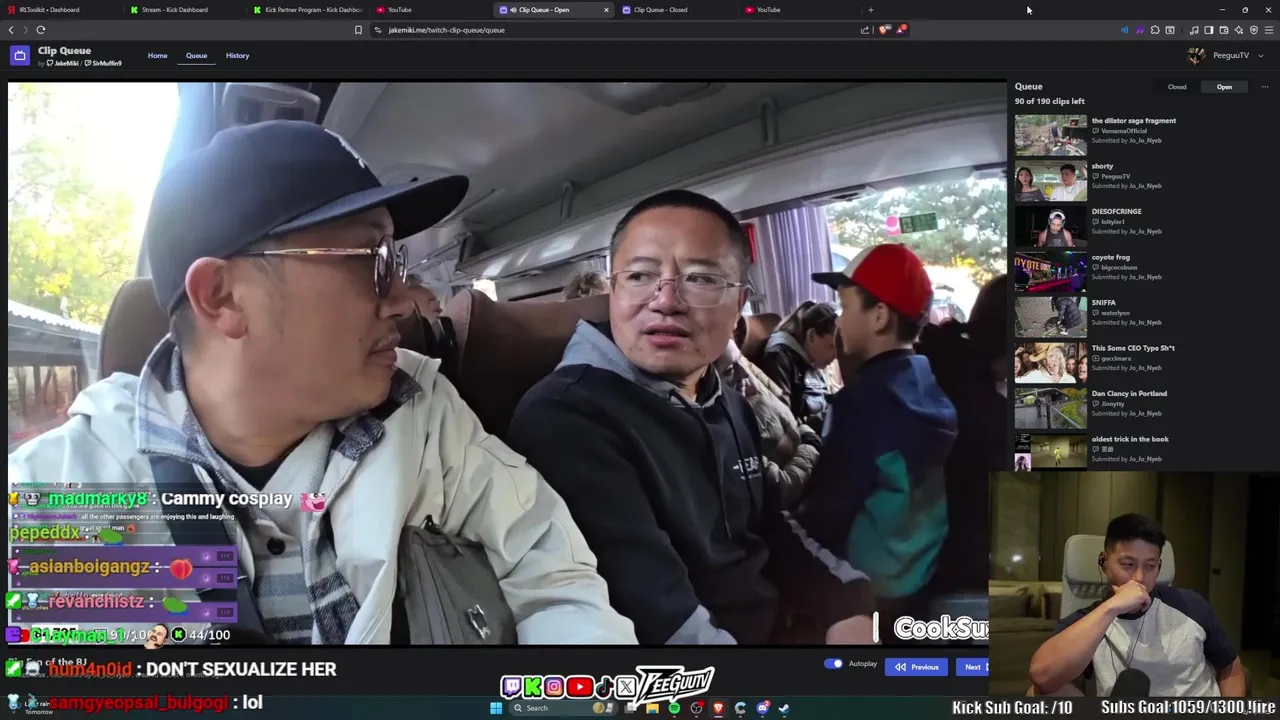Click the Clip Queue logo icon

pos(20,56)
